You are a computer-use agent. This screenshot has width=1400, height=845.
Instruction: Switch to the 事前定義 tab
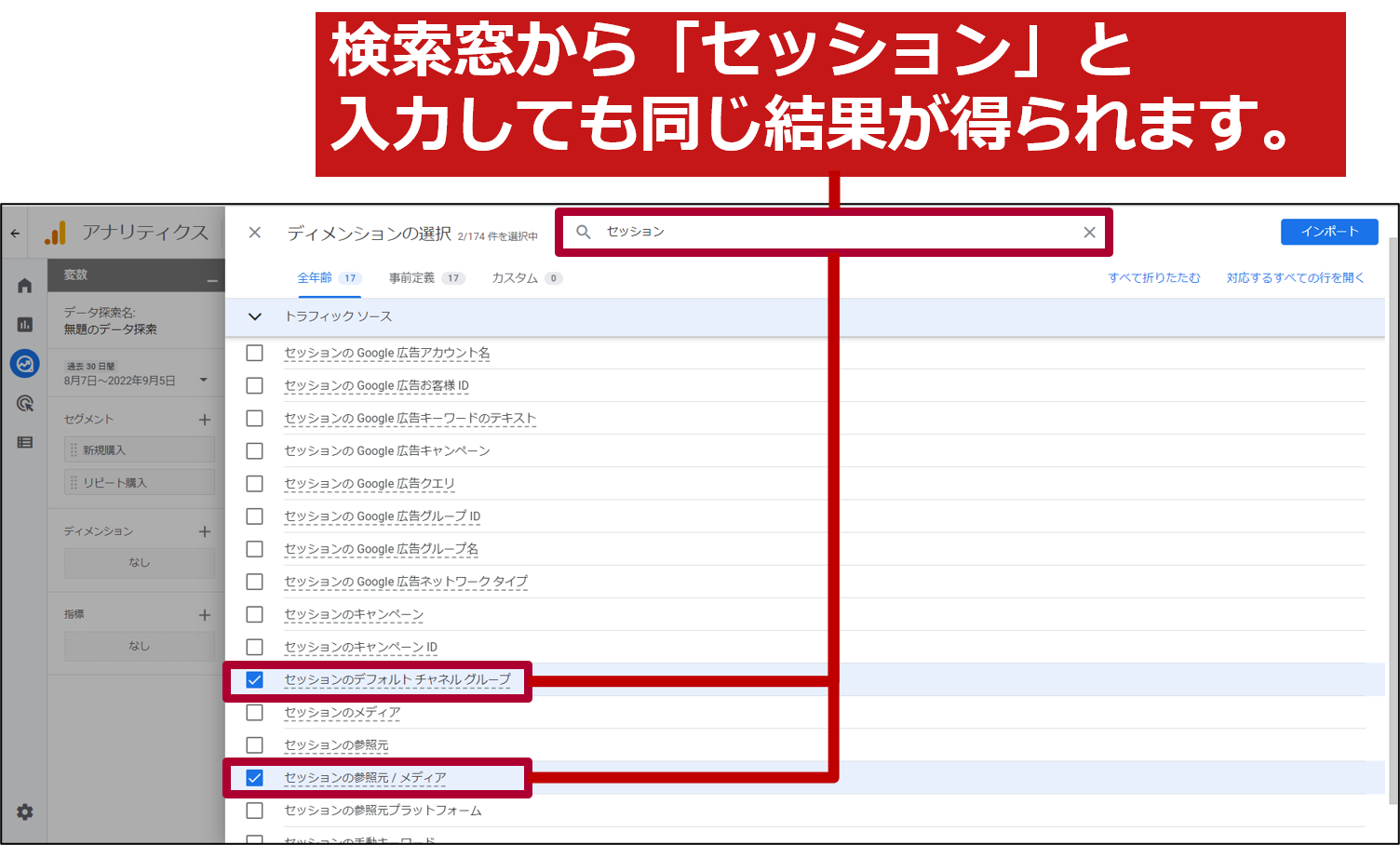[x=426, y=277]
